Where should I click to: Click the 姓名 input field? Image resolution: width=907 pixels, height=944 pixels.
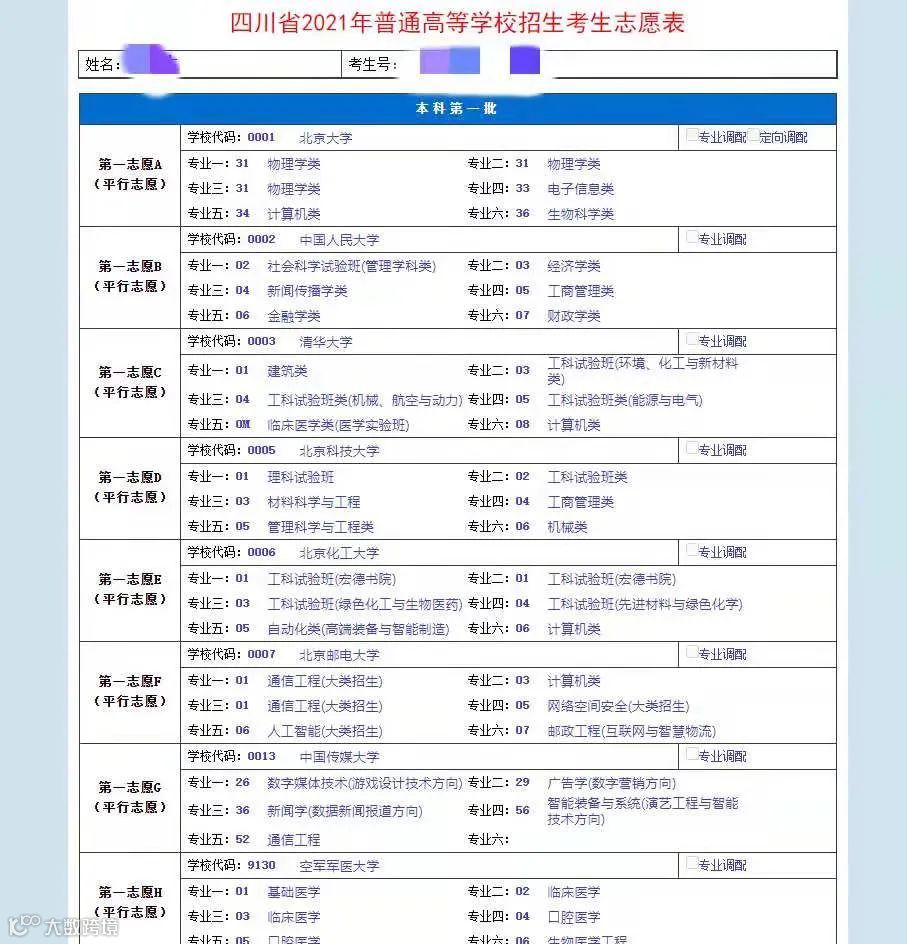(230, 63)
